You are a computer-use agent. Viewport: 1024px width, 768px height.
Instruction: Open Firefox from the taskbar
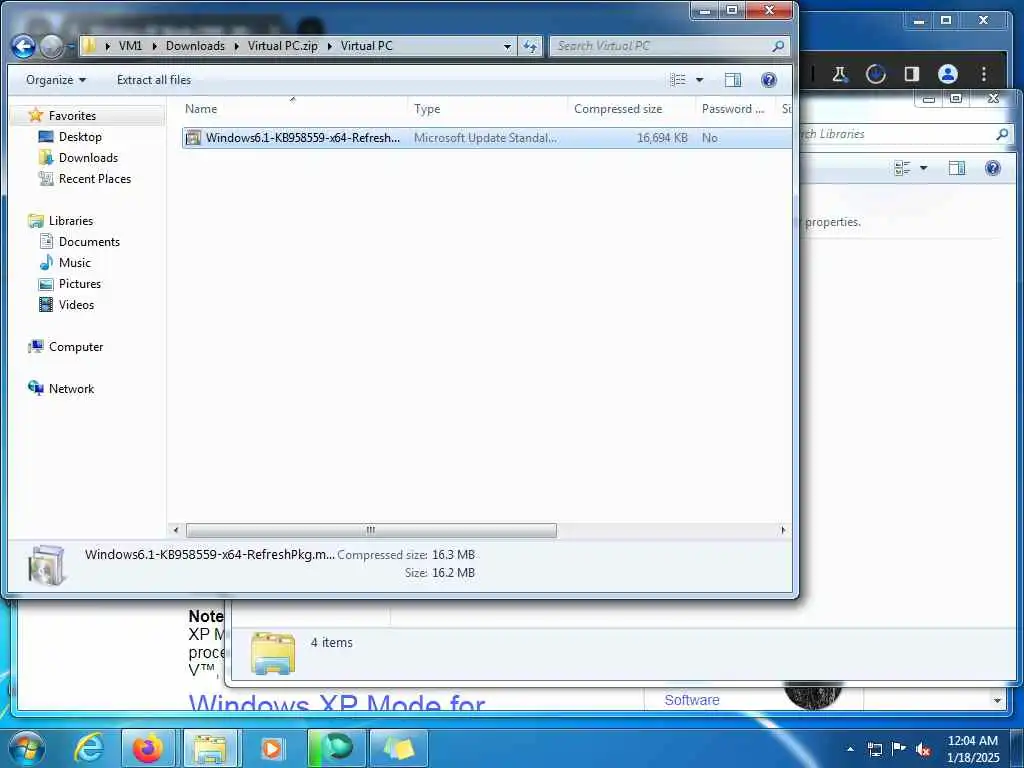click(148, 748)
